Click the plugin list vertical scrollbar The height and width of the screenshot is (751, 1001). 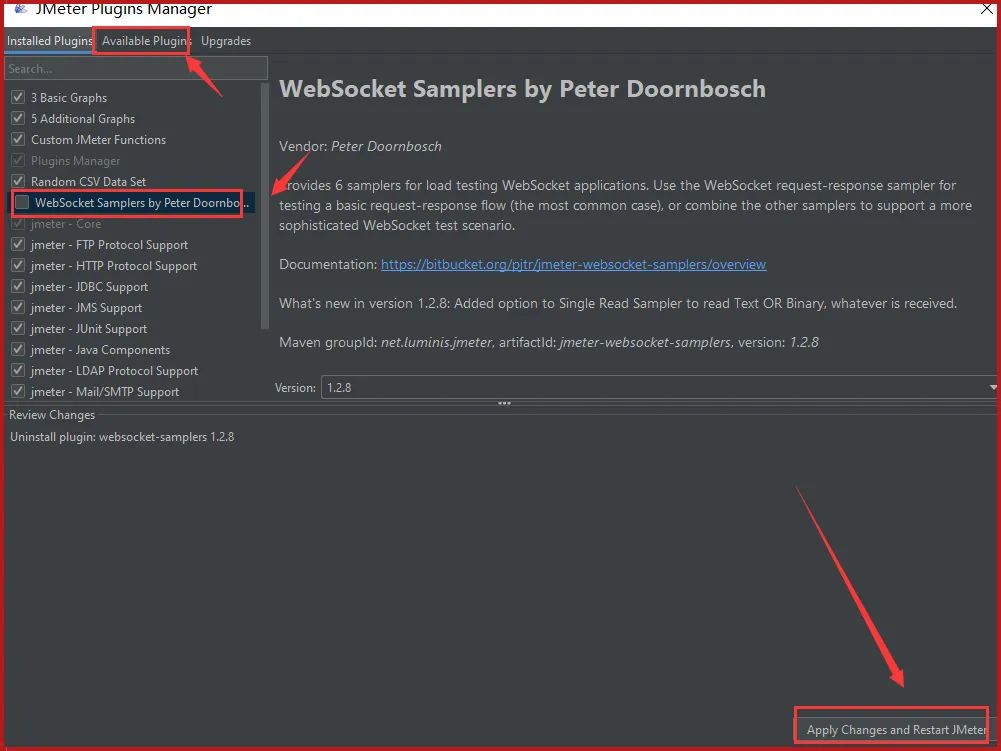(265, 206)
